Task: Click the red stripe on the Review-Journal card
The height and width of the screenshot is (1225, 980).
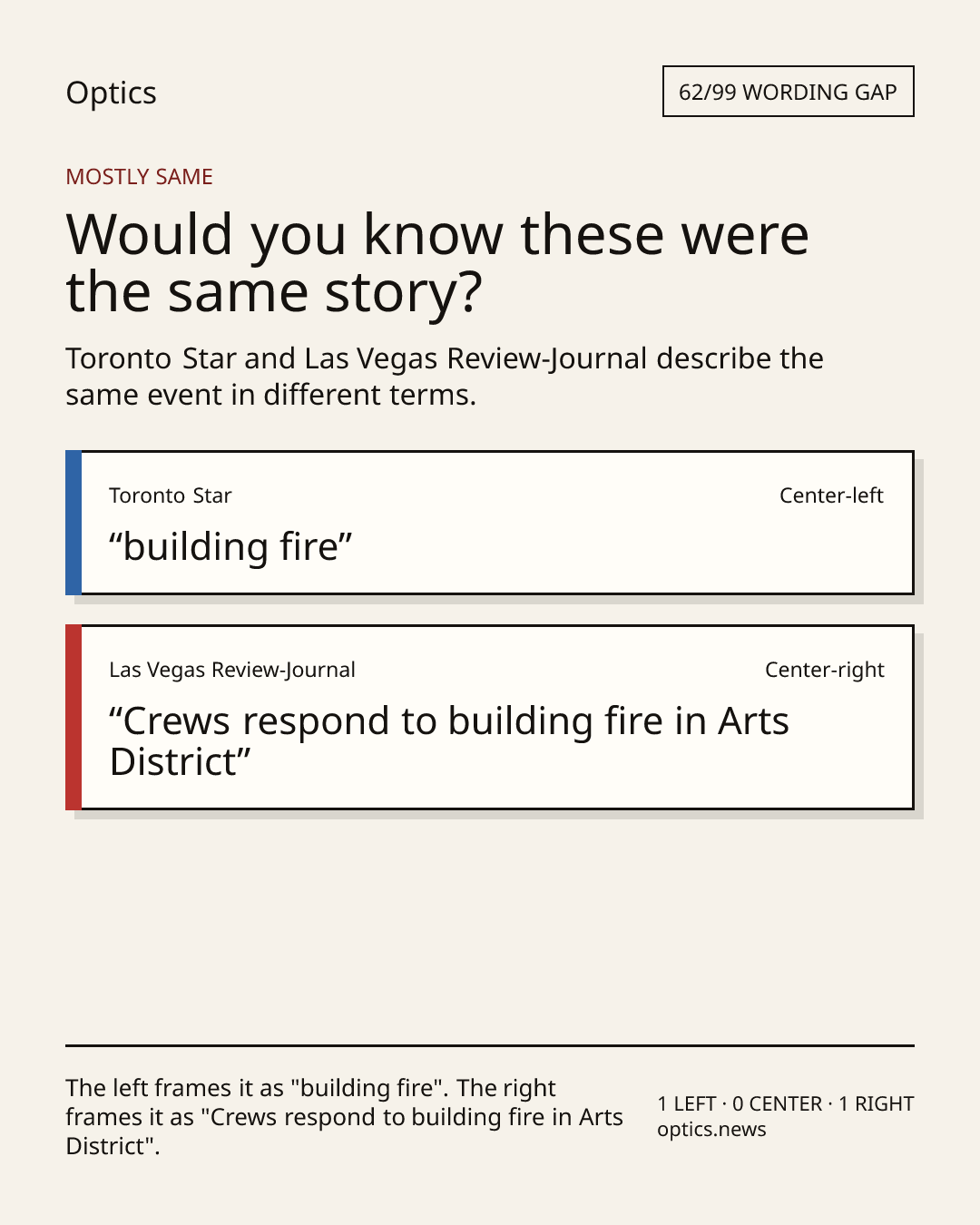Action: [x=73, y=717]
